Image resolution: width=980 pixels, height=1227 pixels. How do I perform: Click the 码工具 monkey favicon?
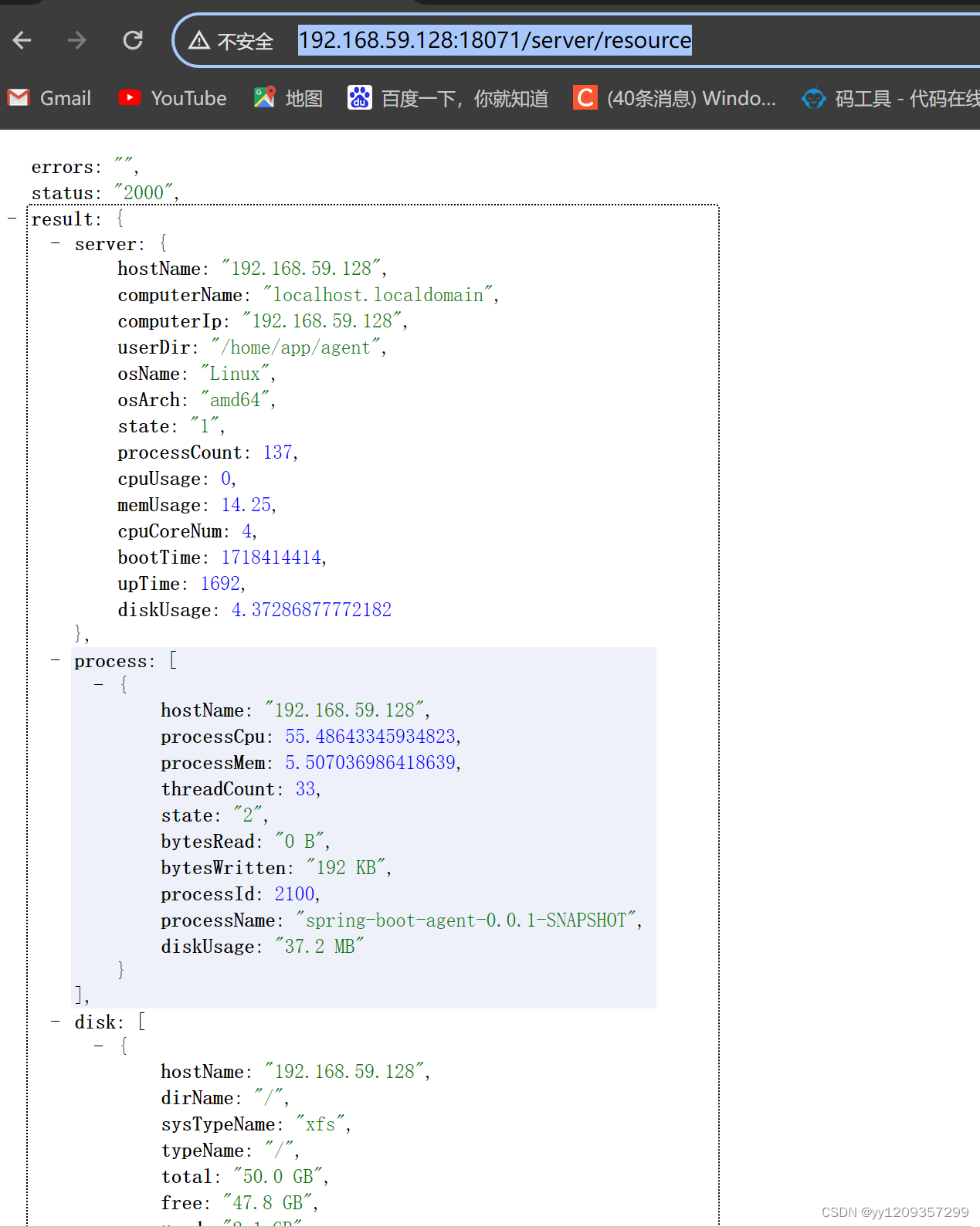pyautogui.click(x=813, y=98)
